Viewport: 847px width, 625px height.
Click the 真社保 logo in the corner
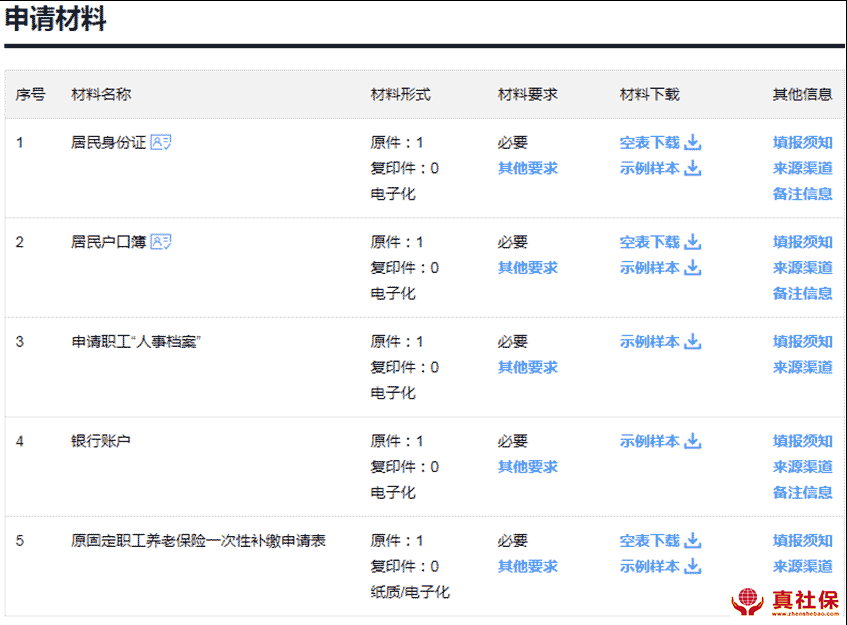click(785, 601)
